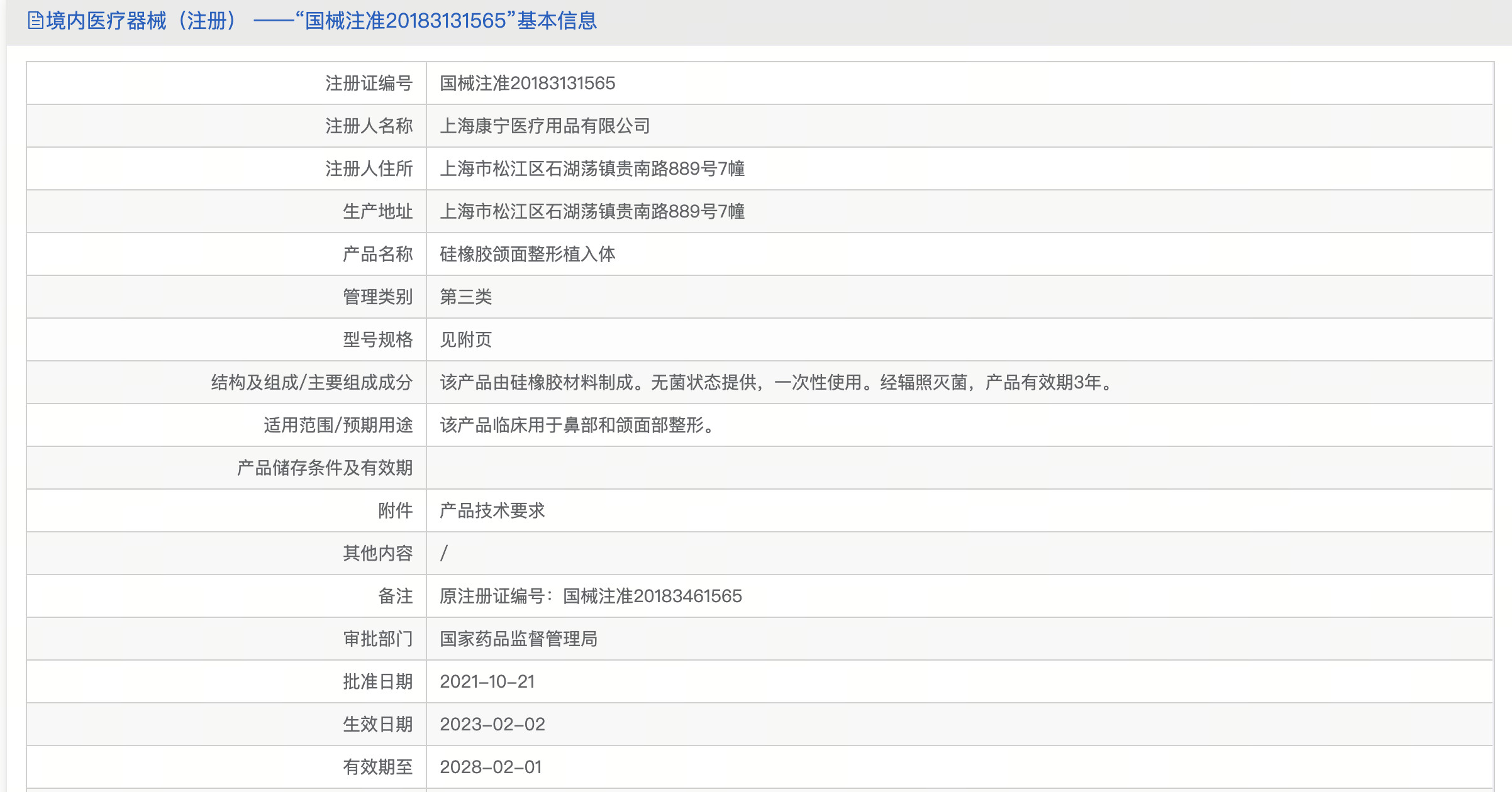Screen dimensions: 1512x792
Task: Select the 产品名称 label
Action: 377,254
